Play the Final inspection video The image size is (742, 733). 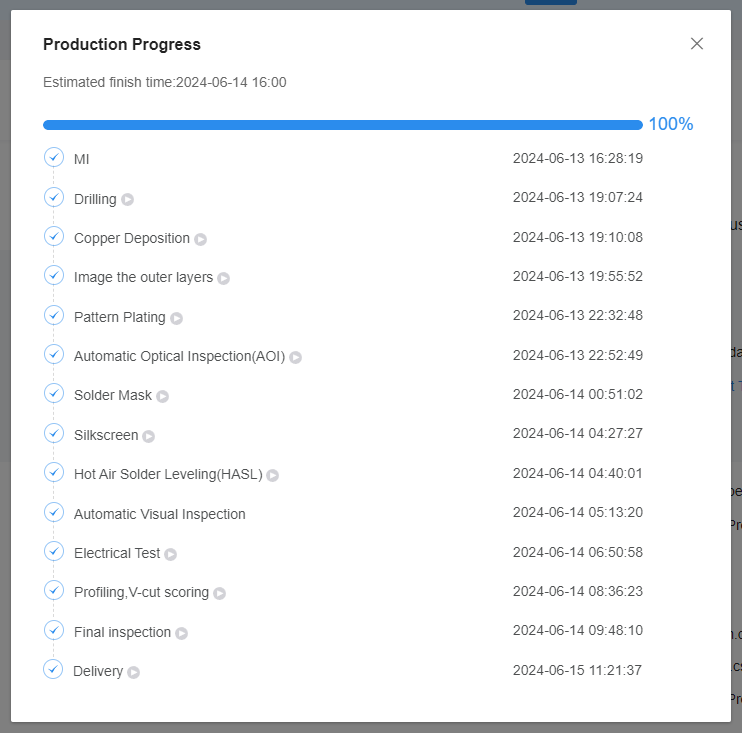(182, 633)
